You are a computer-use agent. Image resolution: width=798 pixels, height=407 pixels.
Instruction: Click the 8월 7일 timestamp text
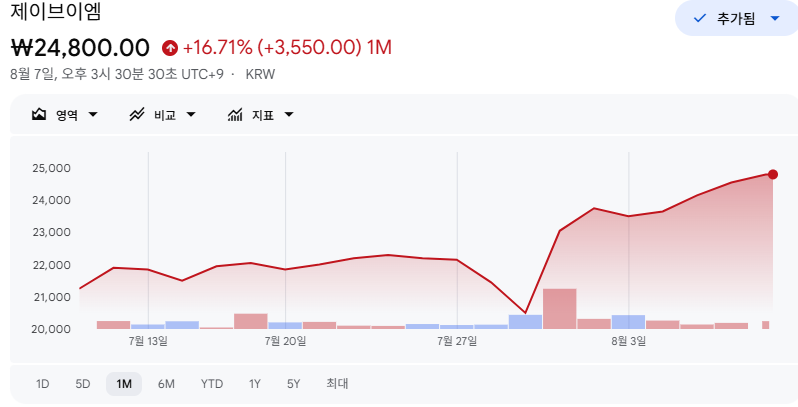(117, 74)
